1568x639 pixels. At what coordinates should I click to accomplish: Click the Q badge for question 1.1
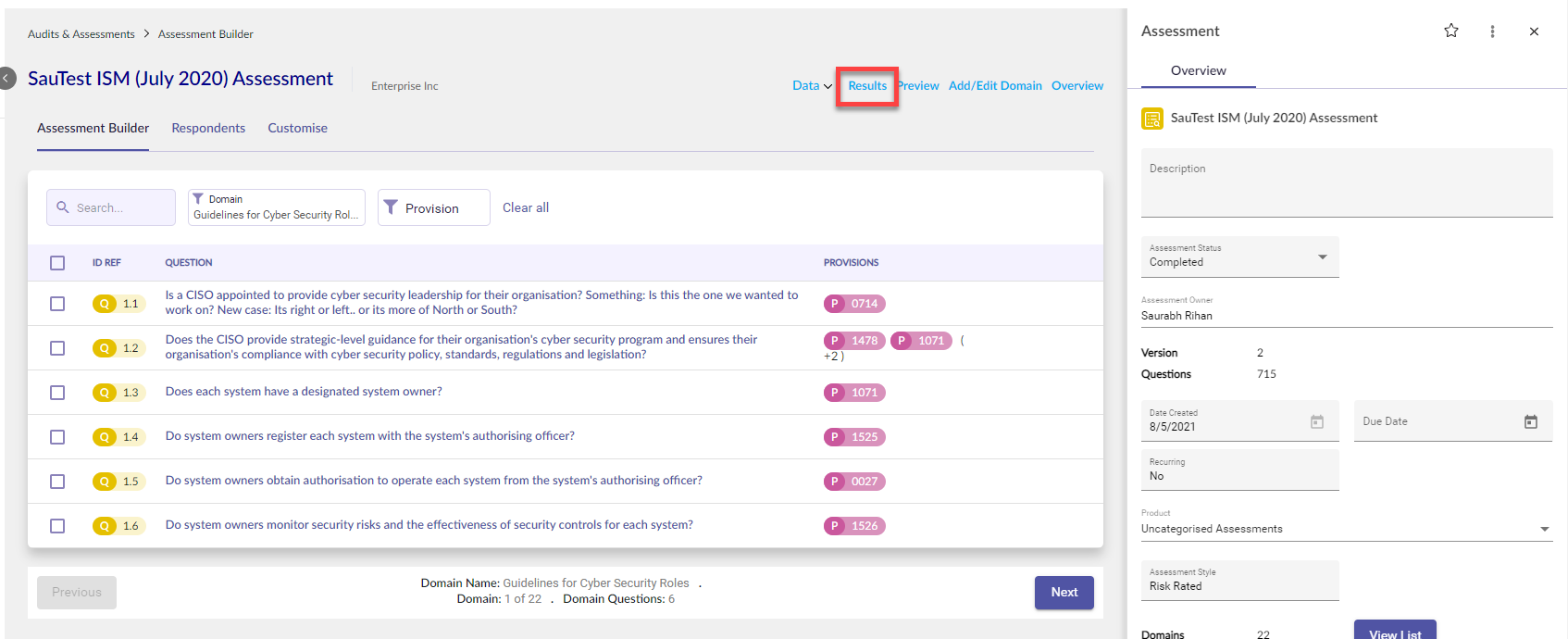(105, 304)
